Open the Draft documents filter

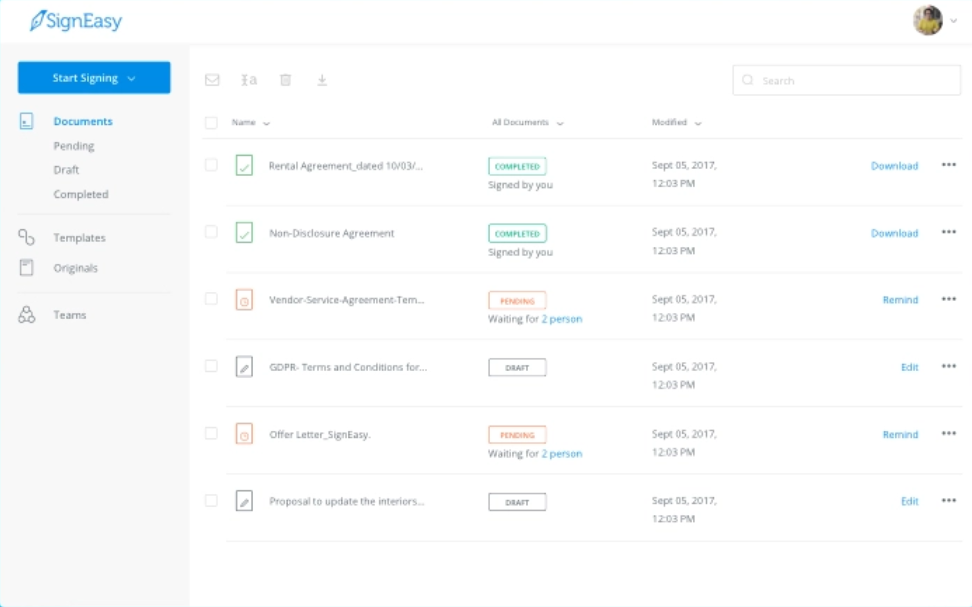coord(66,170)
